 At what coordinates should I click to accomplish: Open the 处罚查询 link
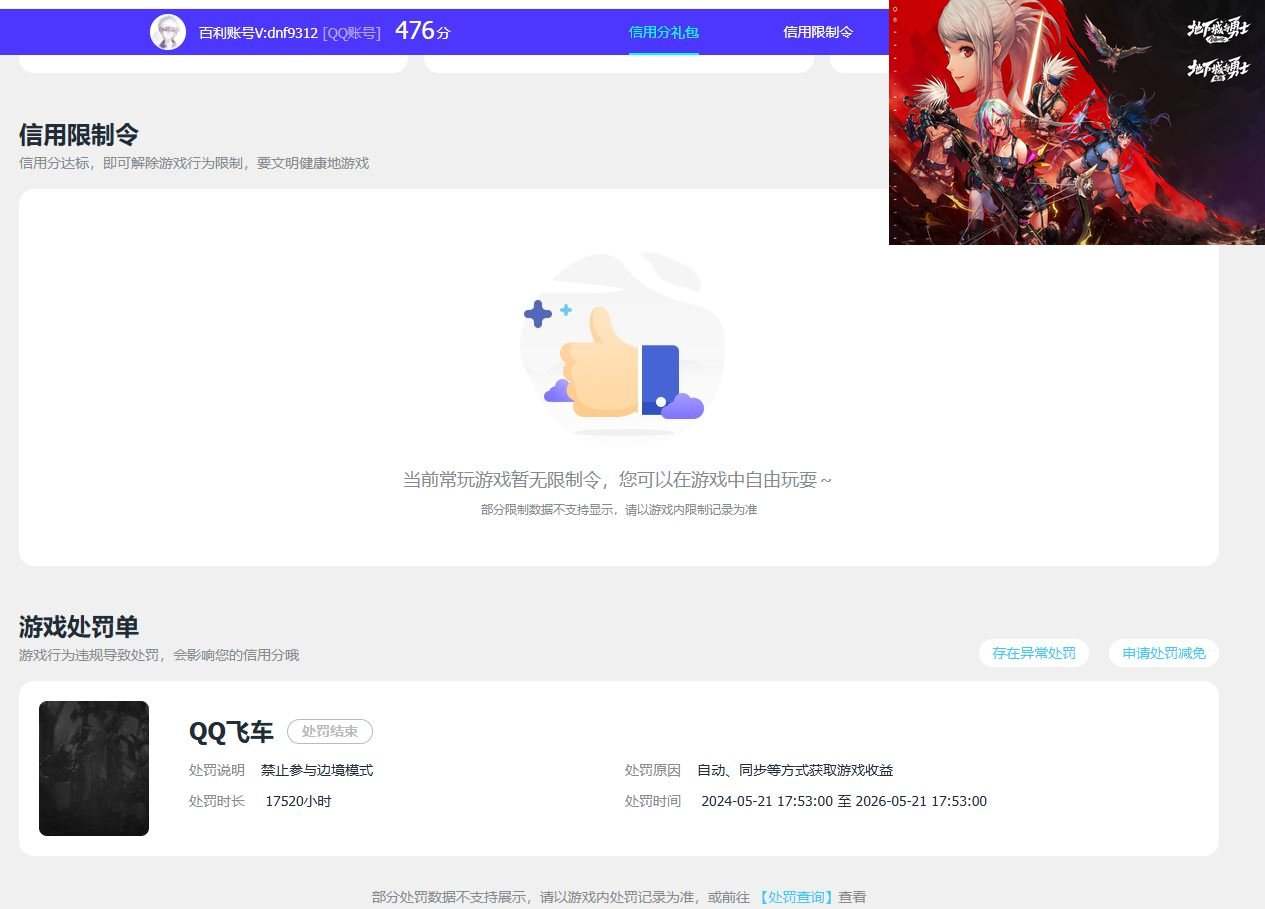point(796,897)
